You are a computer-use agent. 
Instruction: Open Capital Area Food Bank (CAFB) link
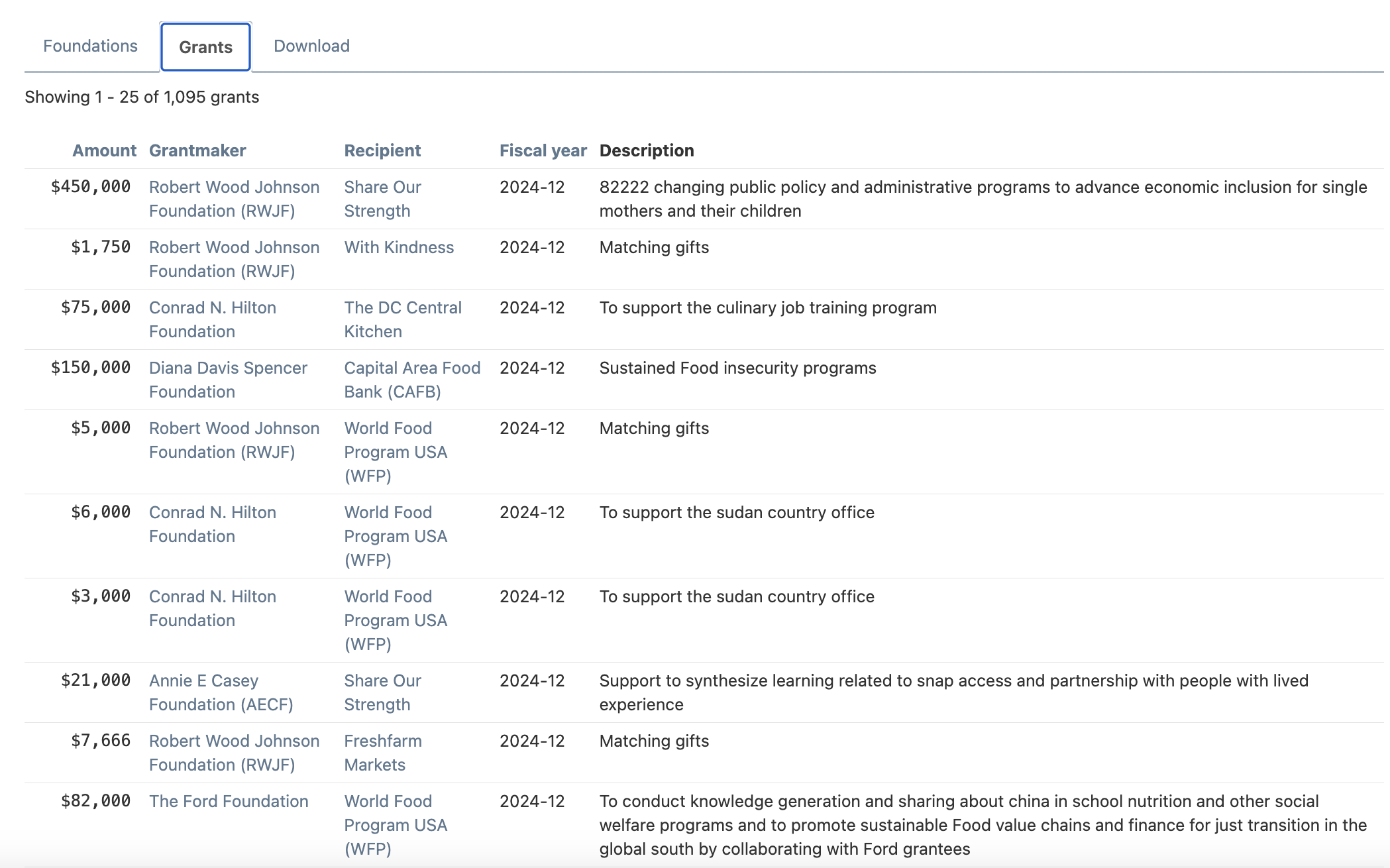(412, 380)
